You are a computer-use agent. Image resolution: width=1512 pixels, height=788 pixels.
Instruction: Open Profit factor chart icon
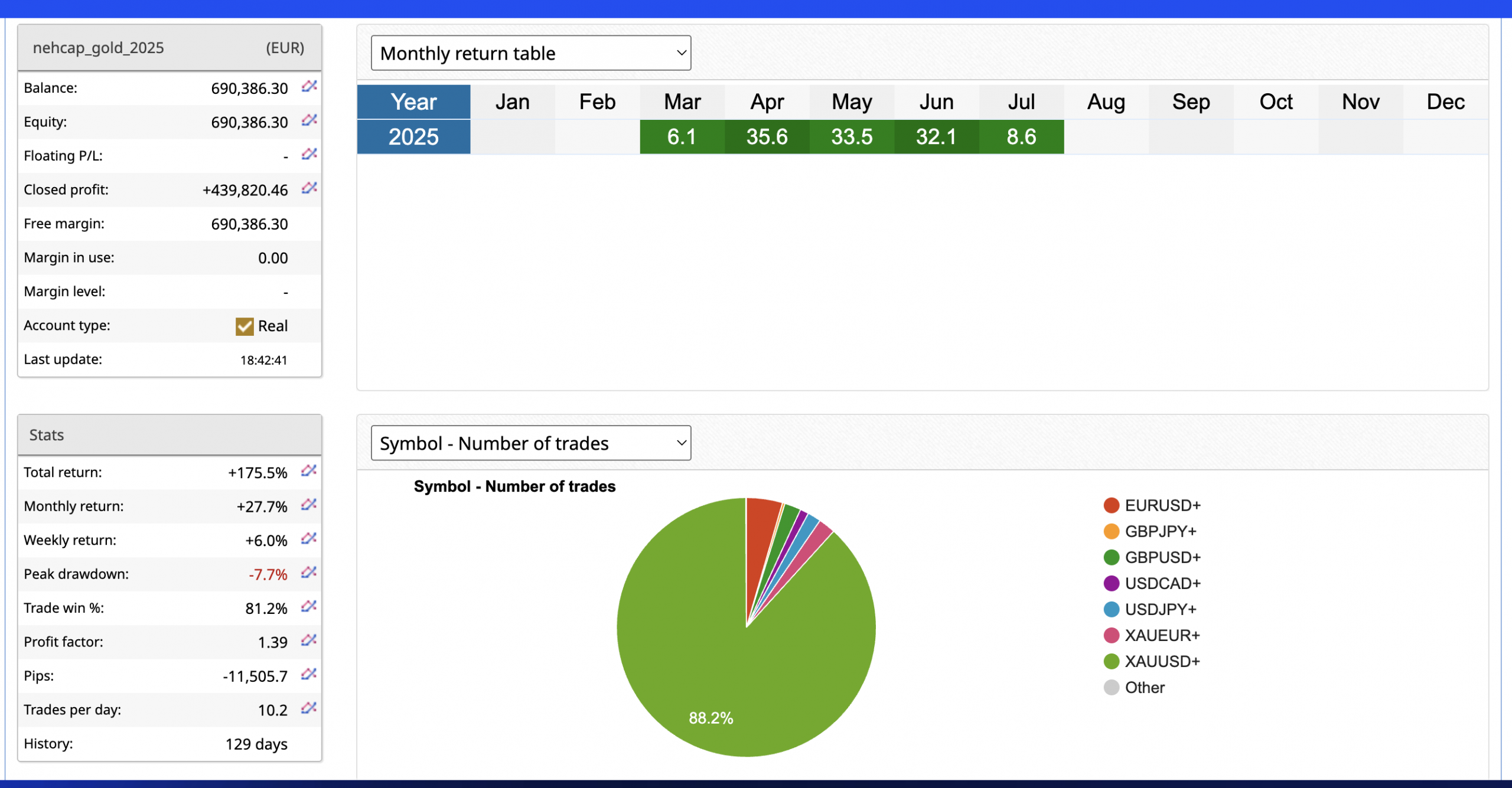click(x=308, y=640)
